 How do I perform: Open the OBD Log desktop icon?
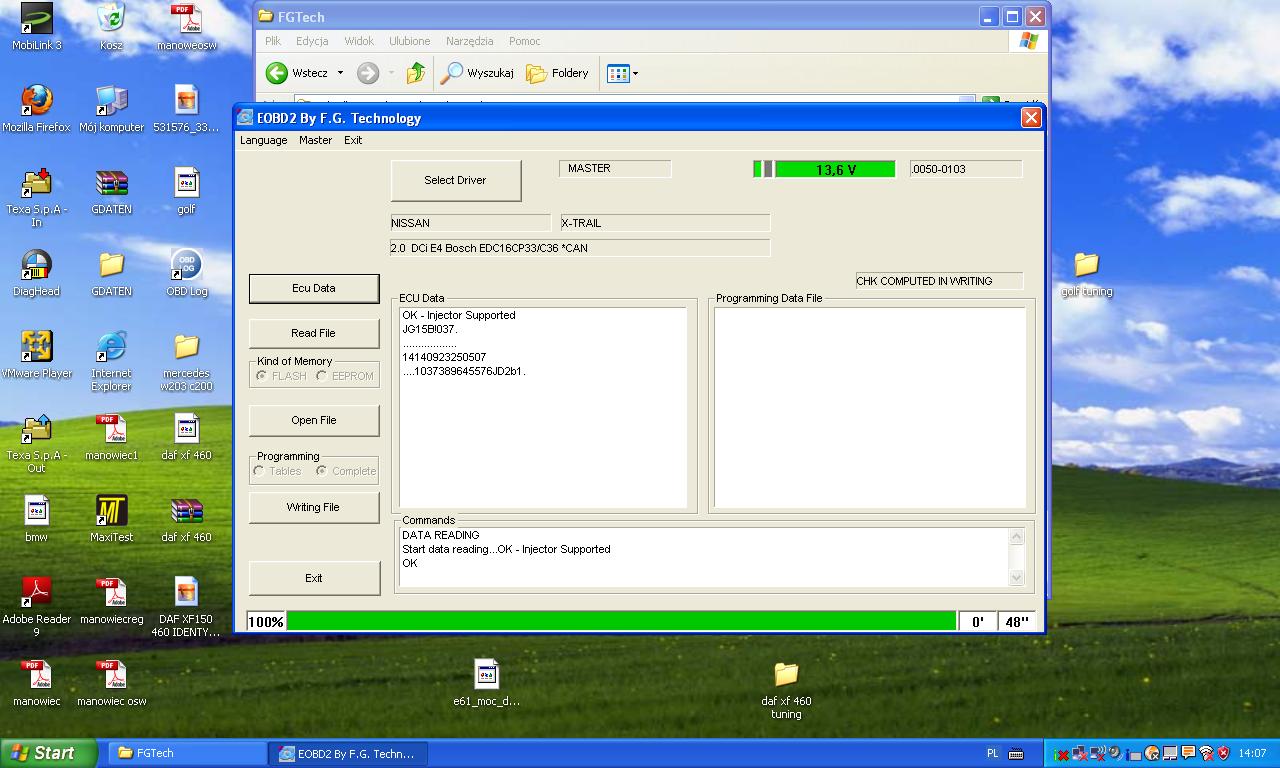186,273
